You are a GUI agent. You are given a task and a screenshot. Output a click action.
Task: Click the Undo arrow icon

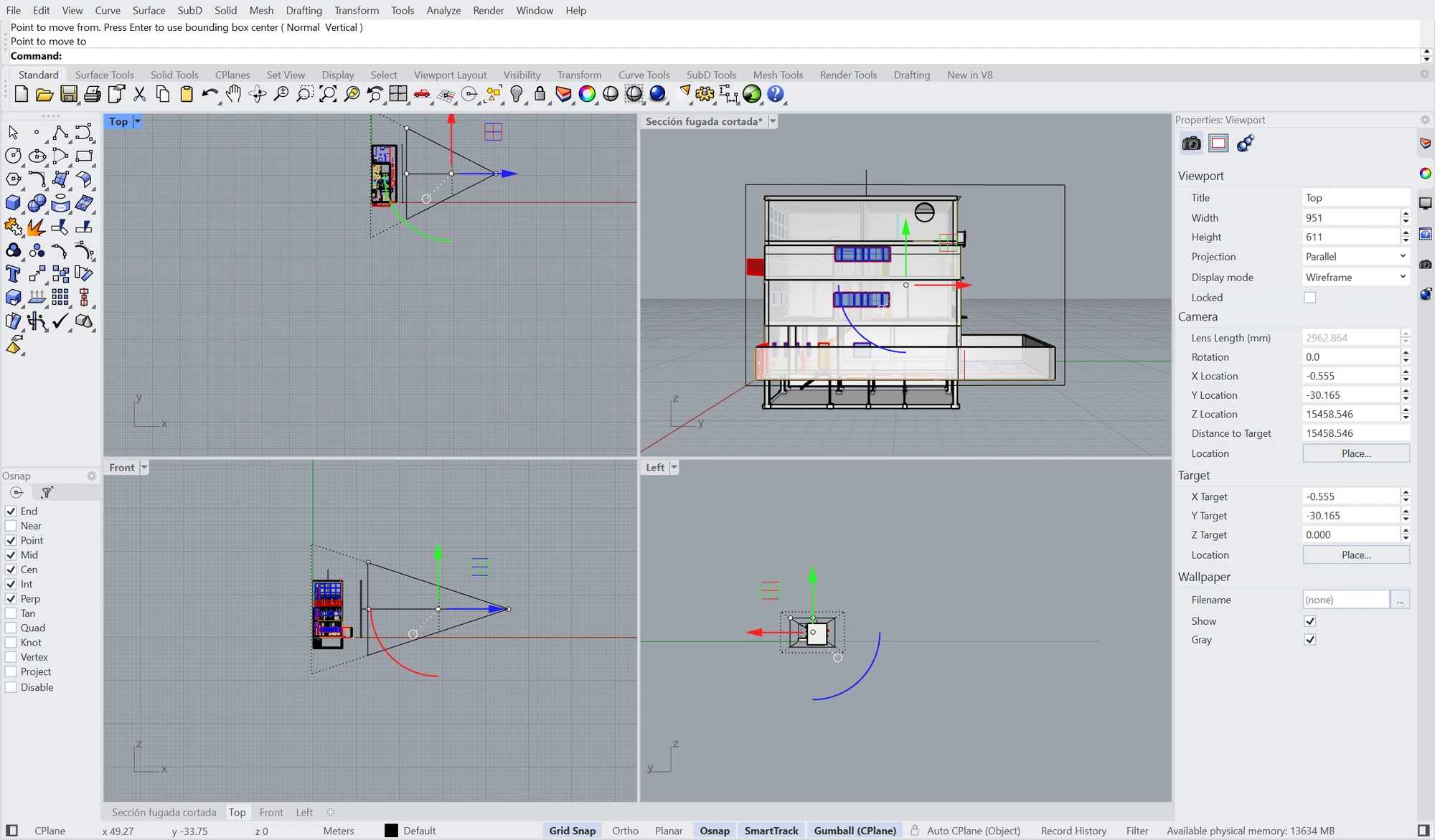click(210, 94)
